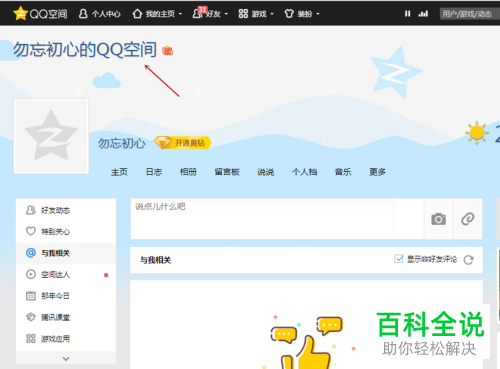
Task: Expand sidebar with the bottom chevron
Action: click(66, 359)
